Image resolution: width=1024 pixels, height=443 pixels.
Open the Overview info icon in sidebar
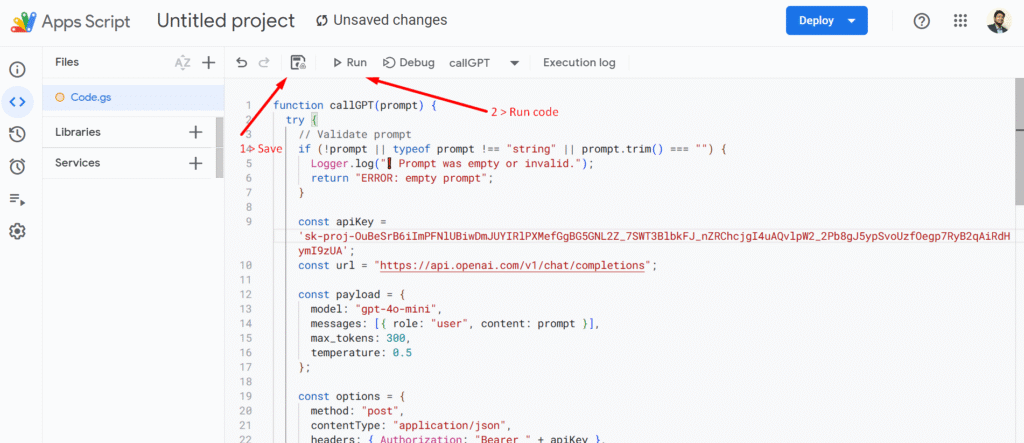coord(17,70)
